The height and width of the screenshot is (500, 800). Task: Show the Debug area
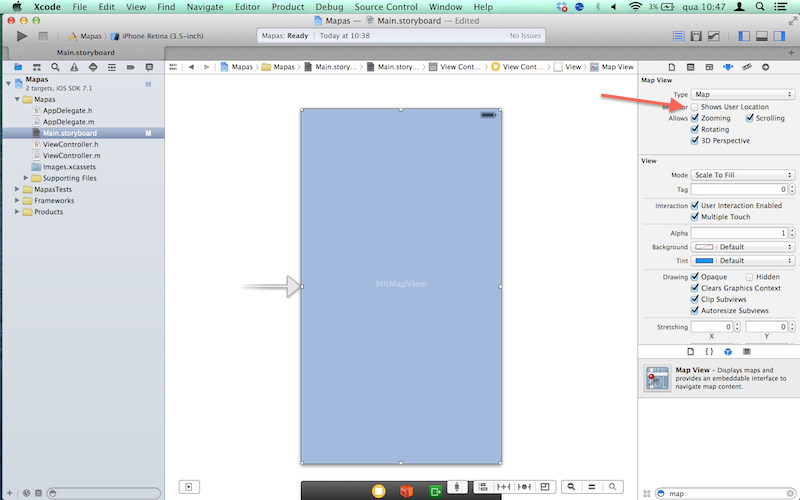[762, 36]
